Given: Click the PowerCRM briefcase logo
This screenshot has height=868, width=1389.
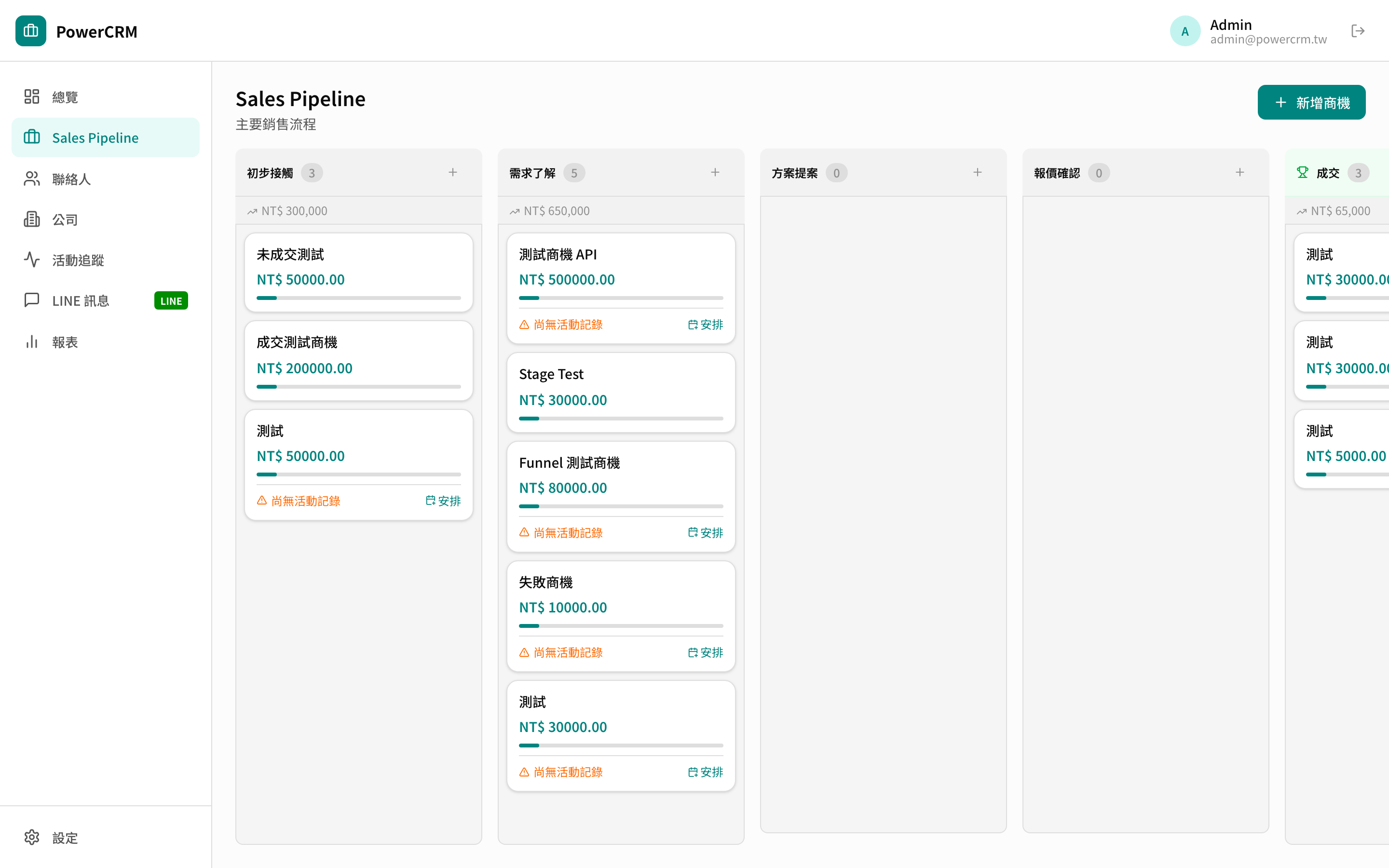Looking at the screenshot, I should [x=31, y=31].
